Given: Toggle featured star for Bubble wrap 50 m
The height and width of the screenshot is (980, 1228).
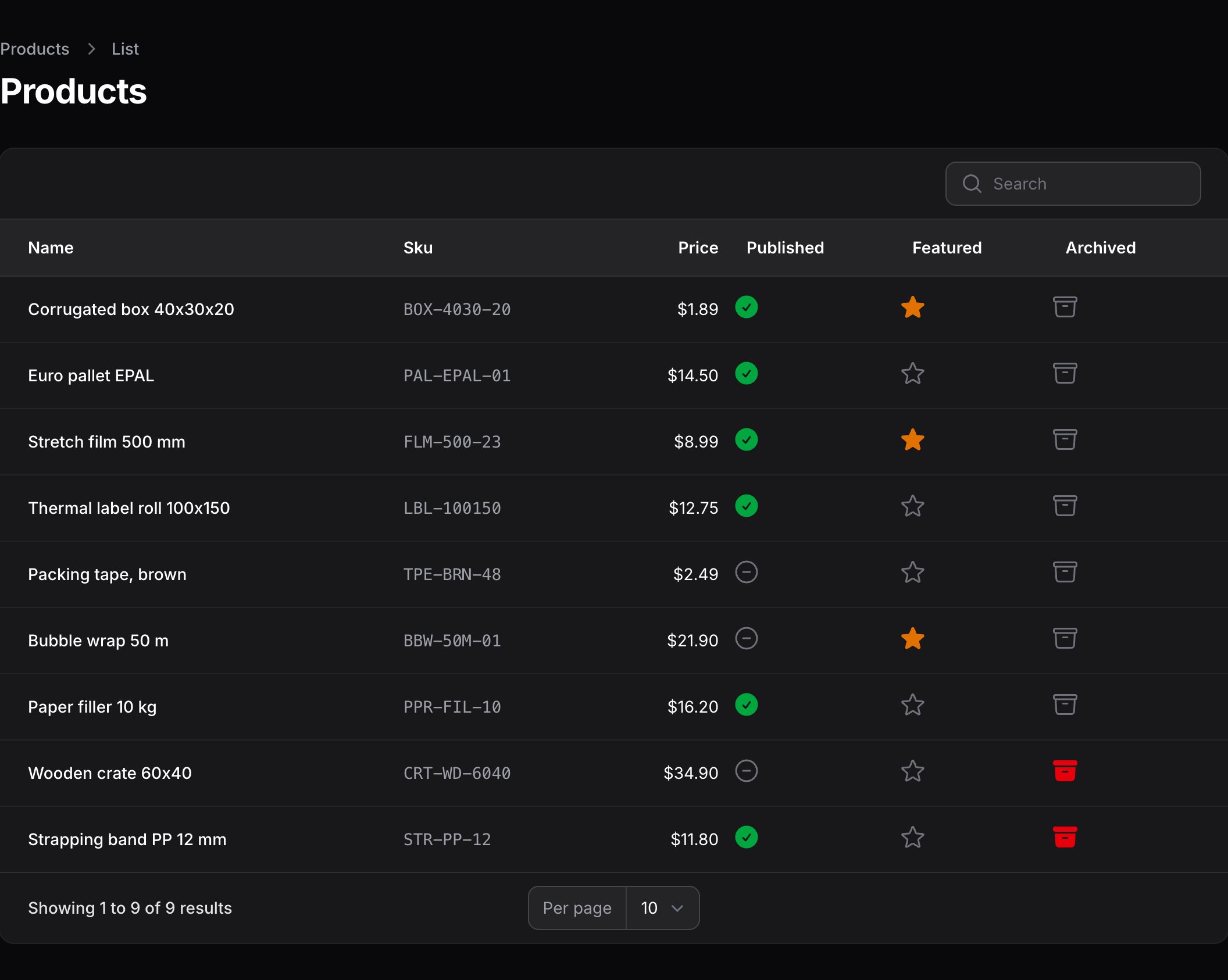Looking at the screenshot, I should (x=912, y=639).
